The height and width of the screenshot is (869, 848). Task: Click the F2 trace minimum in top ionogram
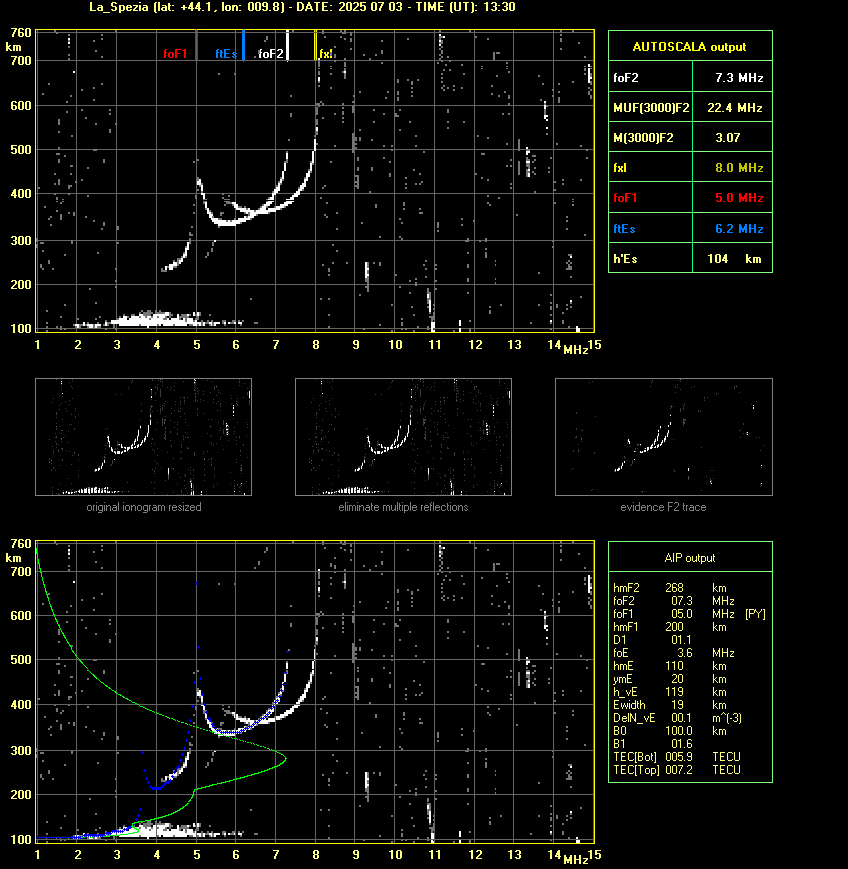click(x=228, y=223)
